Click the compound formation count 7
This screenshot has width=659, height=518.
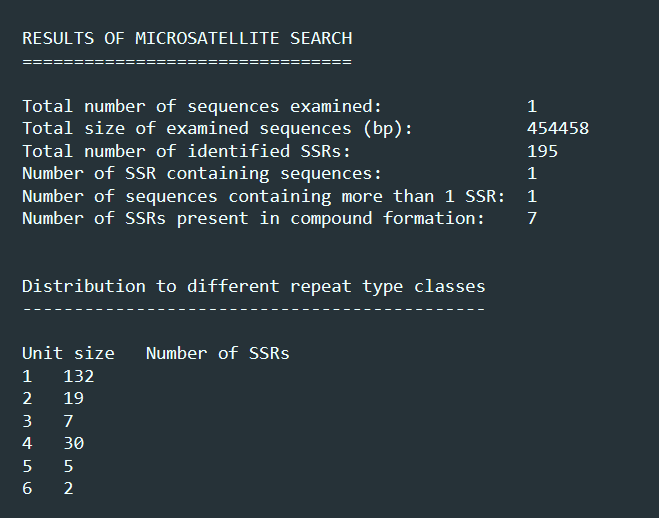532,218
